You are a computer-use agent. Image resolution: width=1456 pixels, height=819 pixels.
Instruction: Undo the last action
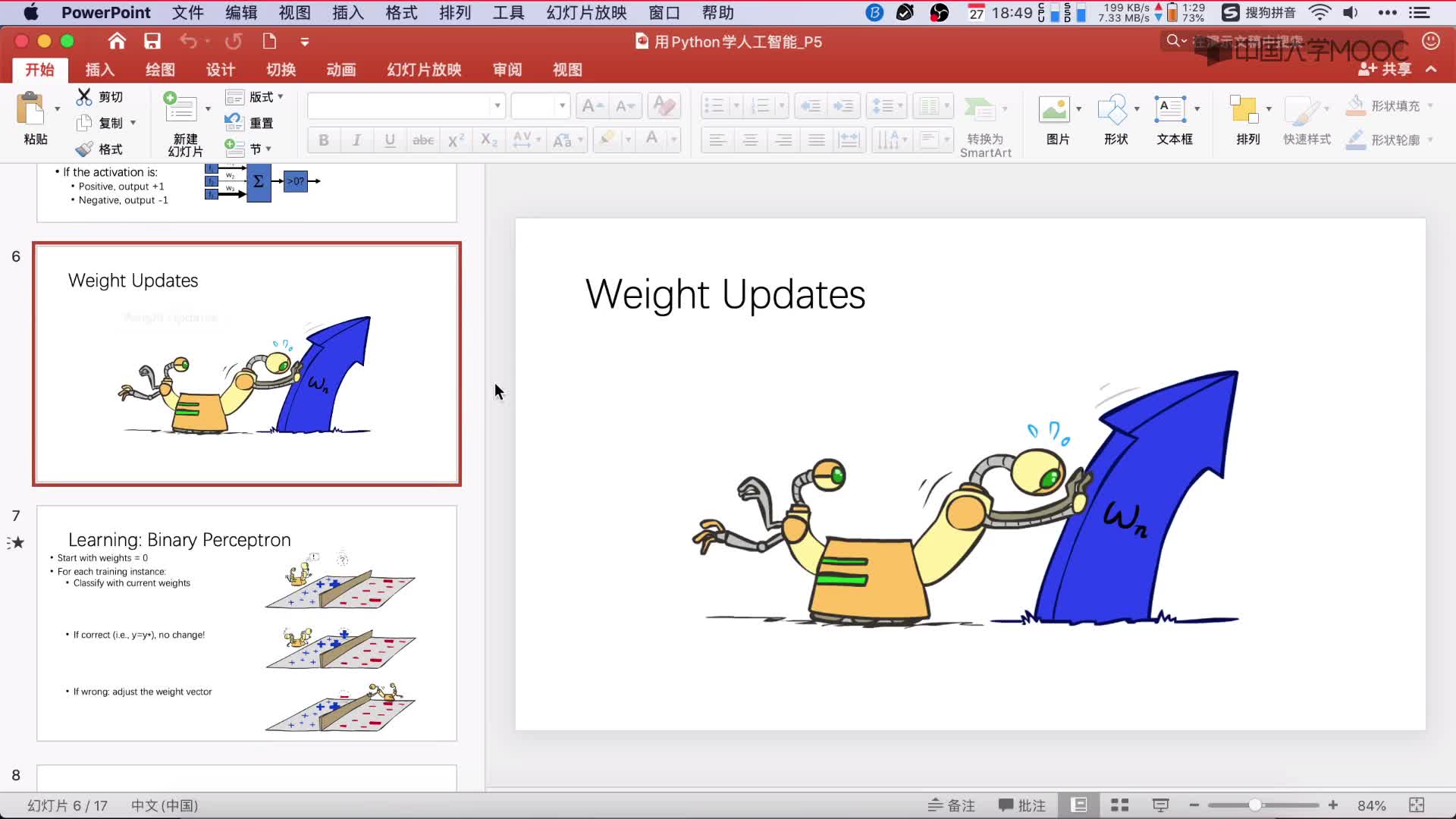188,41
